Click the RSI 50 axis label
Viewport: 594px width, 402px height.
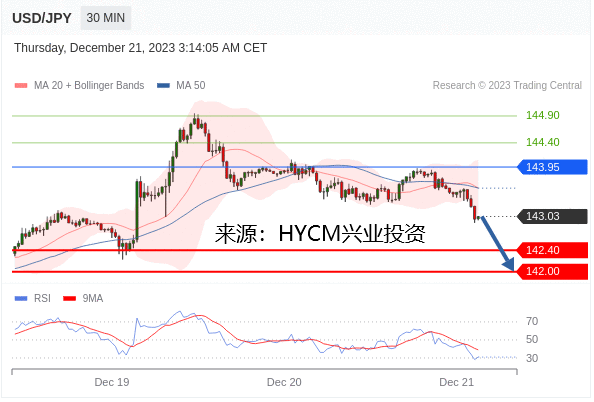(532, 339)
